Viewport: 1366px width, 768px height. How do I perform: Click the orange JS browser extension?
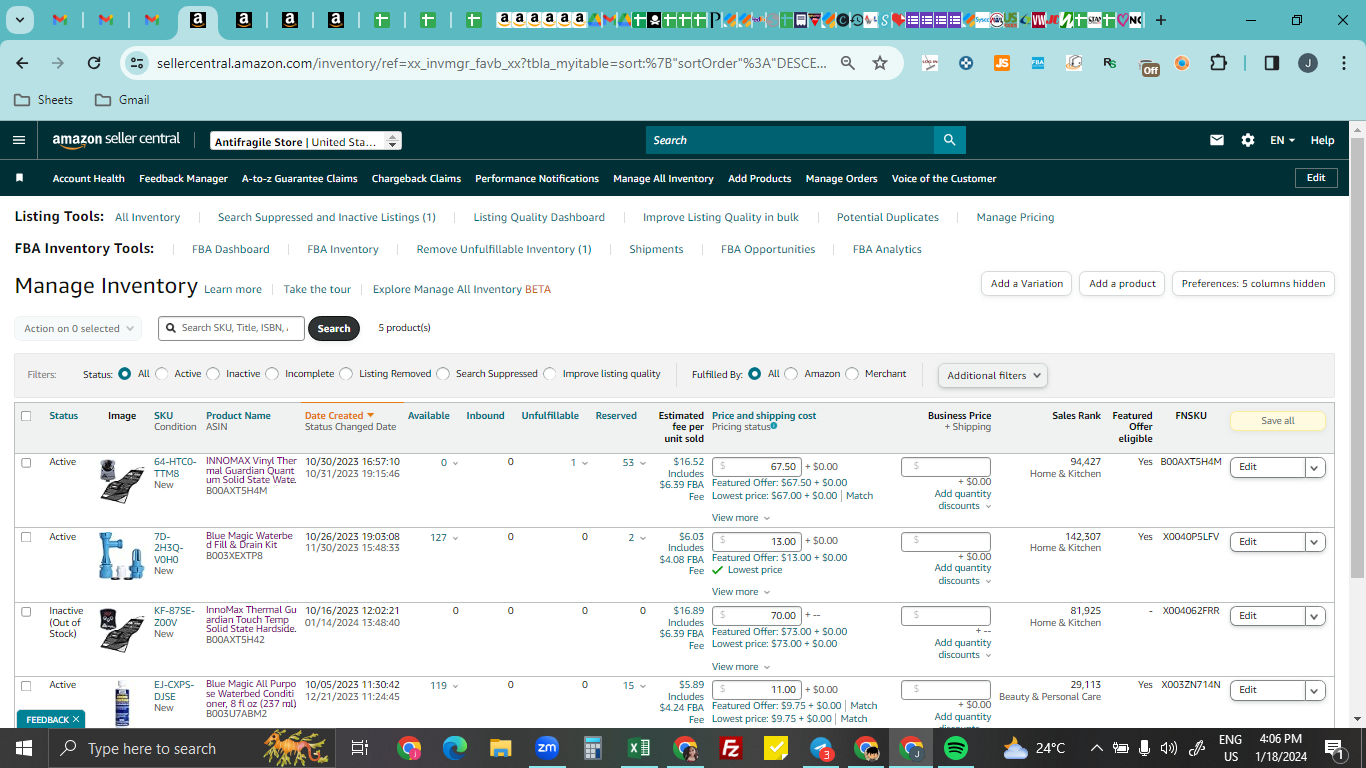click(x=1001, y=63)
